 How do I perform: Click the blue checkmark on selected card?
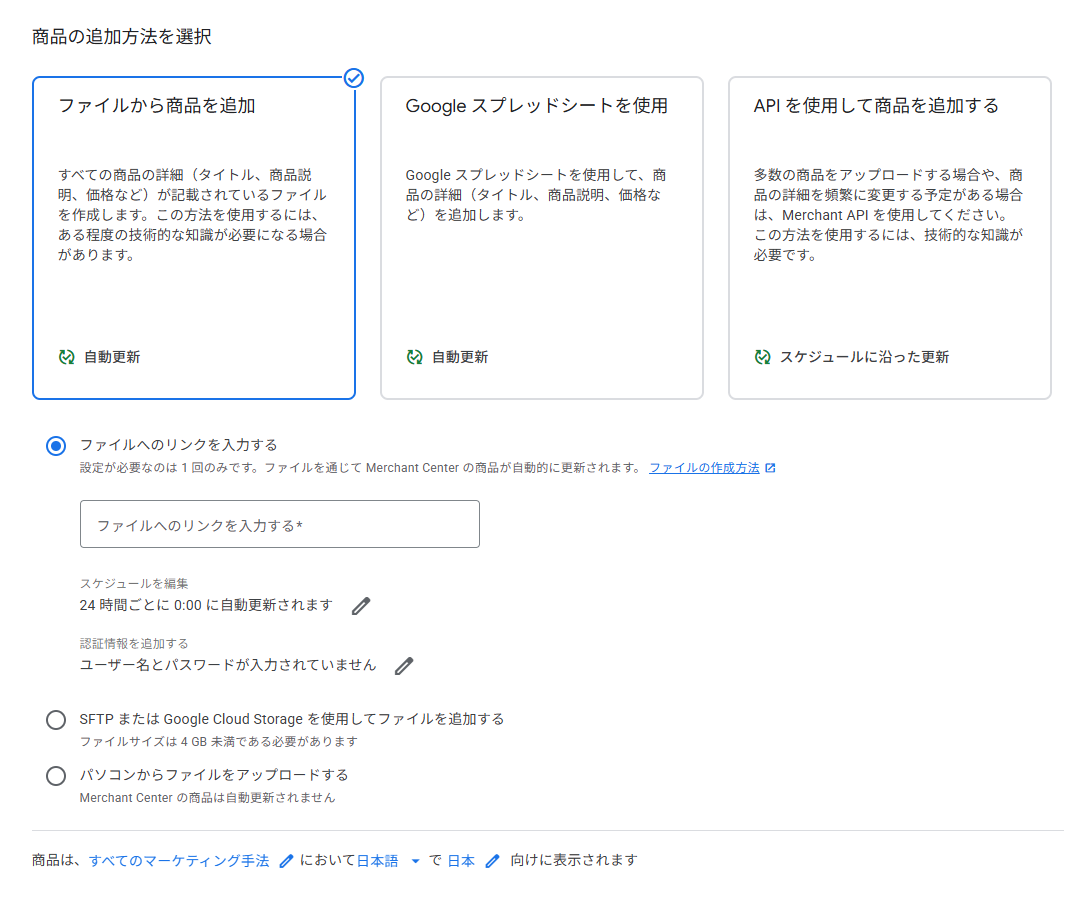354,78
